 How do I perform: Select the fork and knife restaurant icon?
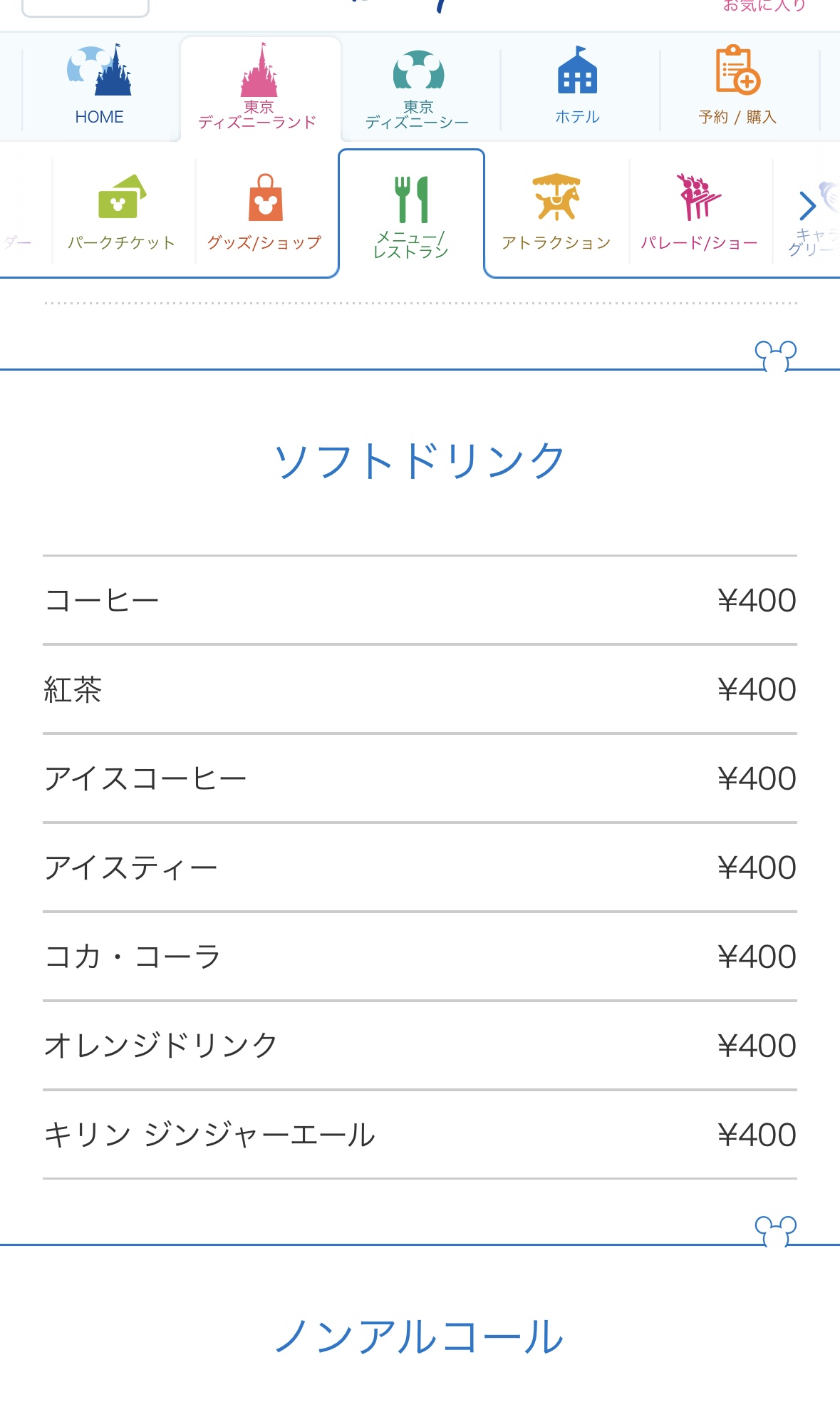[x=412, y=199]
